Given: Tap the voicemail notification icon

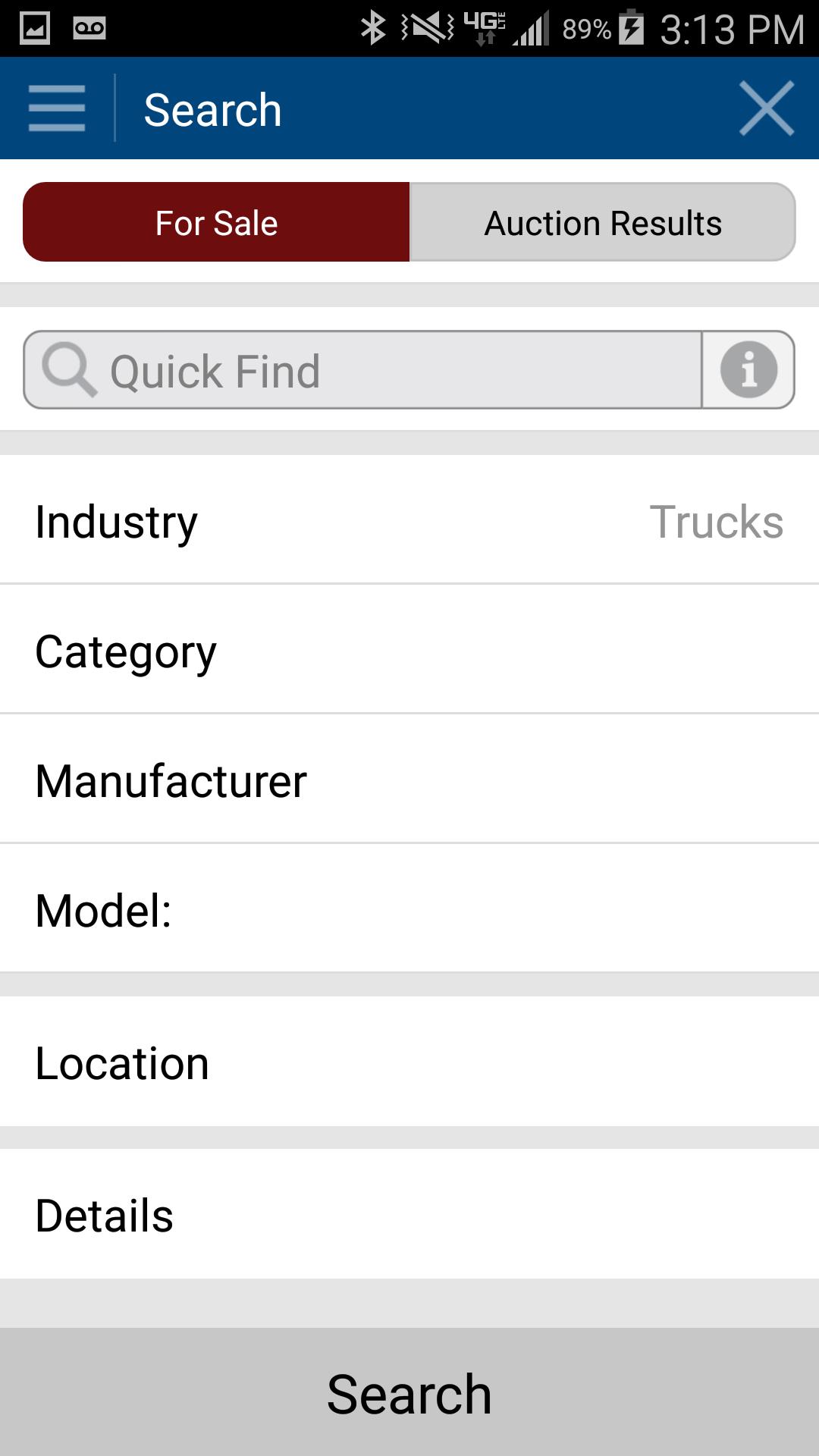Looking at the screenshot, I should coord(89,29).
